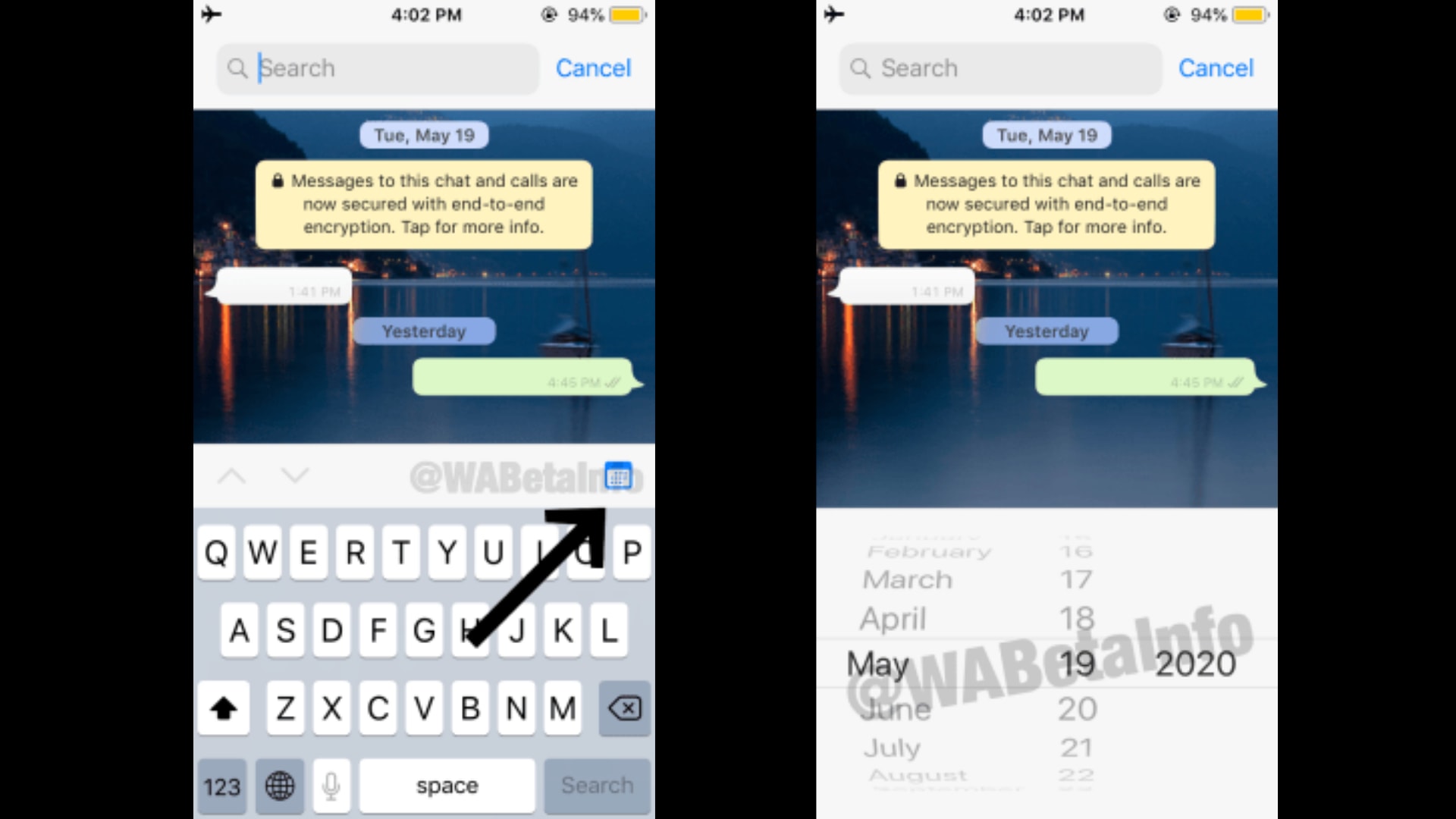Tap the calendar/date picker icon
This screenshot has width=1456, height=819.
[618, 477]
